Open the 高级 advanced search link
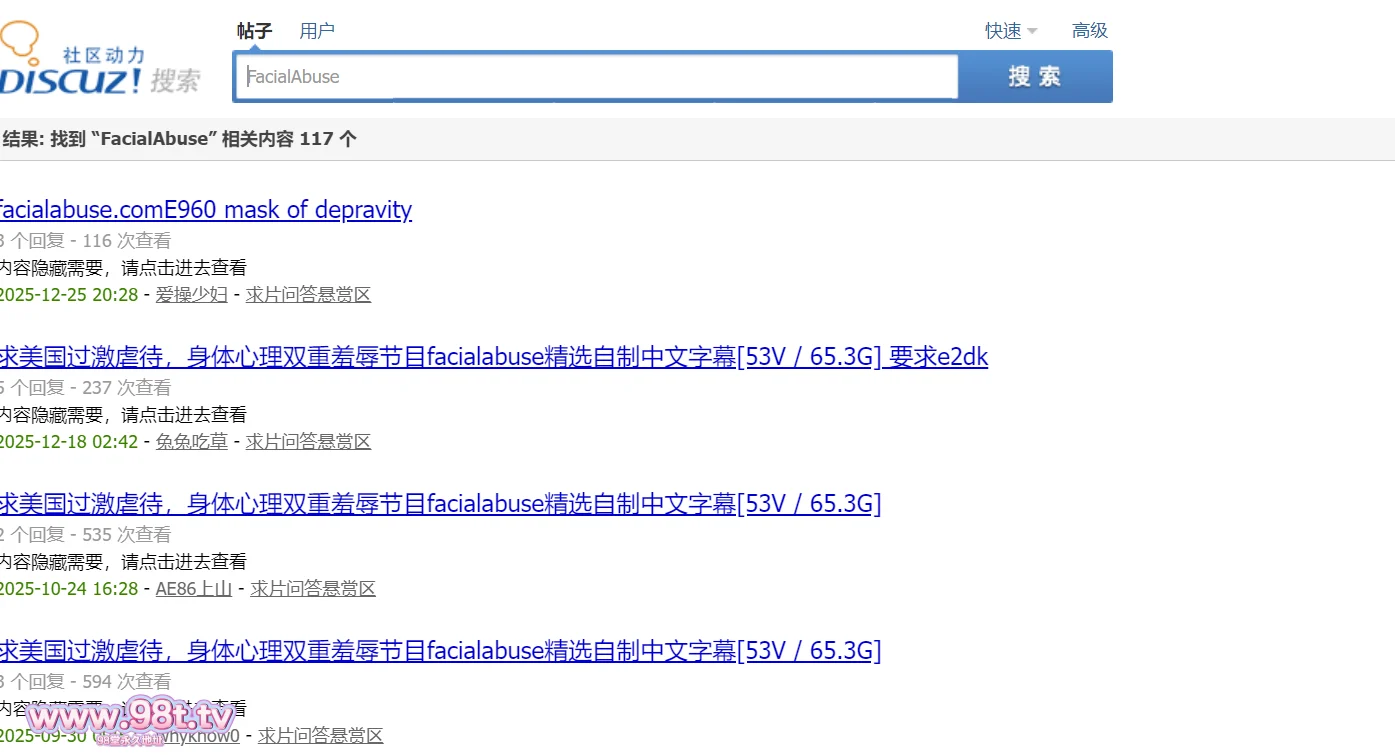The height and width of the screenshot is (755, 1395). (1090, 31)
